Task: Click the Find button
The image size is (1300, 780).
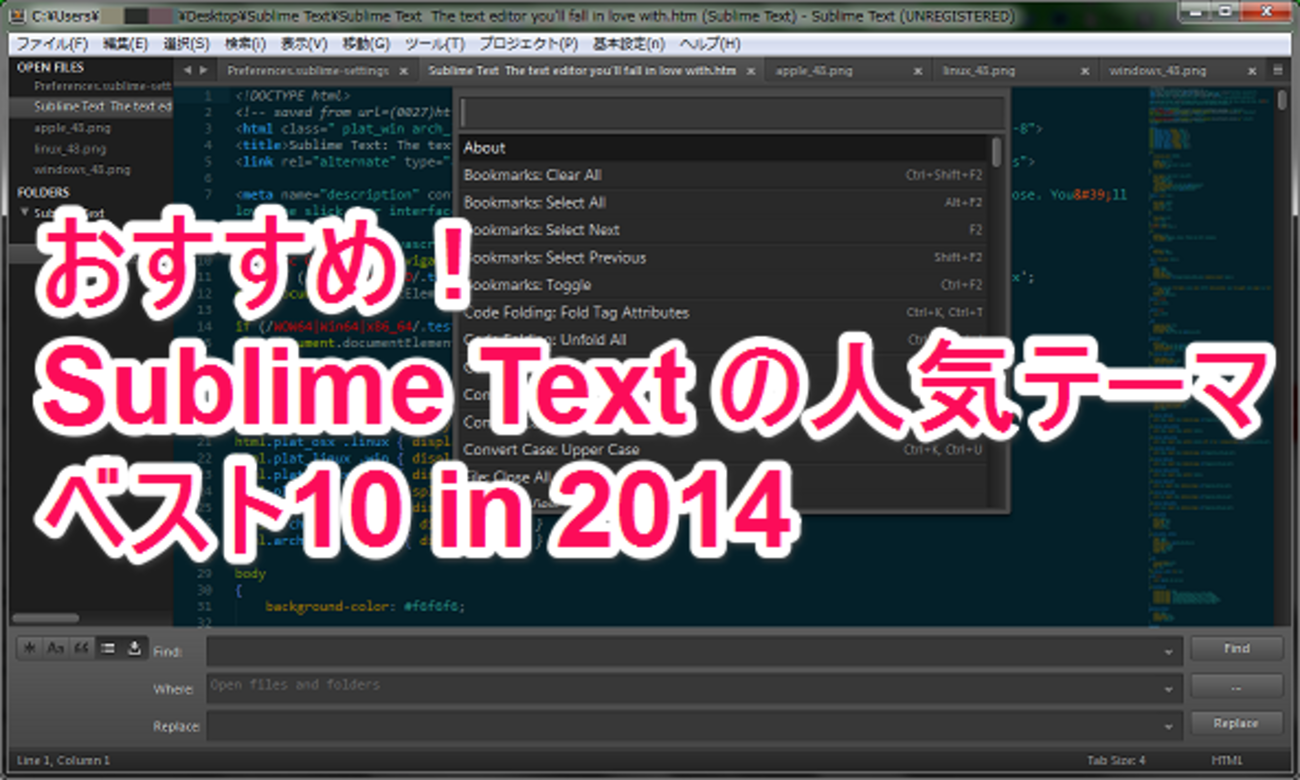Action: 1236,649
